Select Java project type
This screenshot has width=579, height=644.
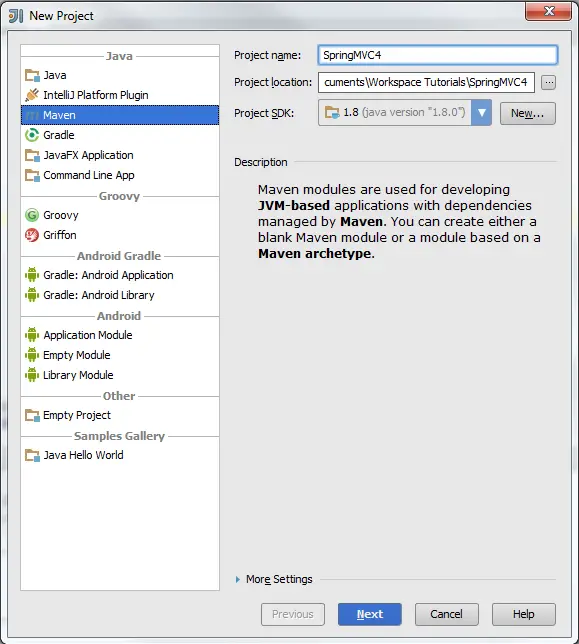pos(120,75)
